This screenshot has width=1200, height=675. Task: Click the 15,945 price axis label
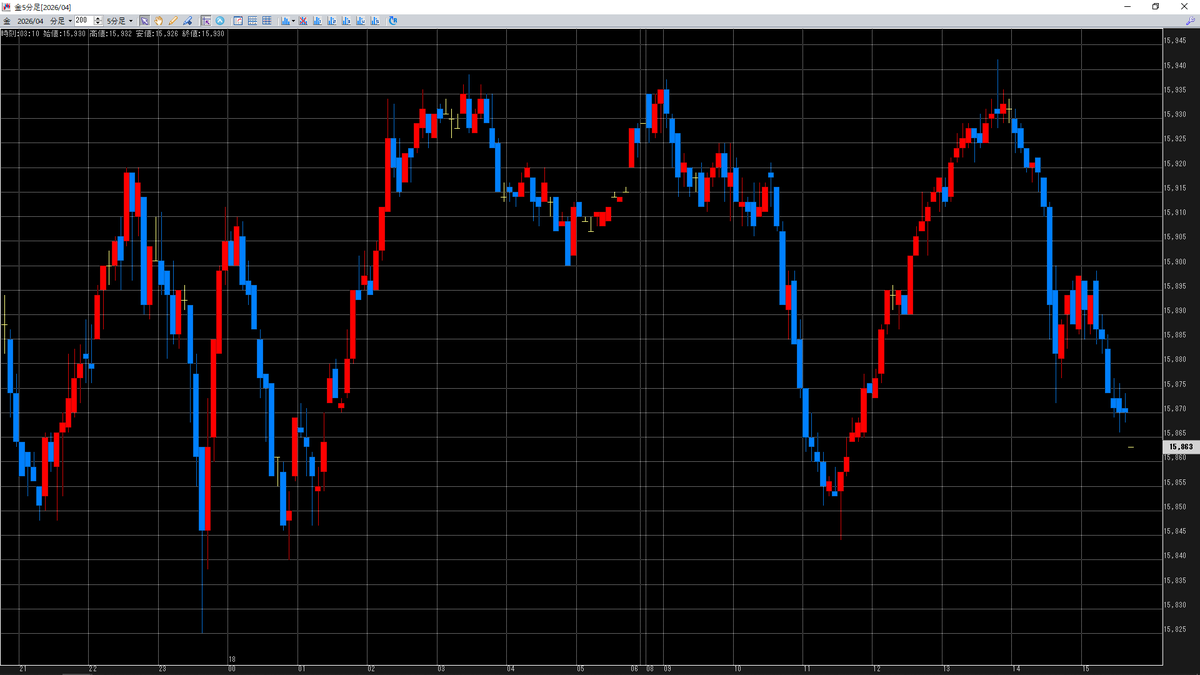[x=1176, y=40]
